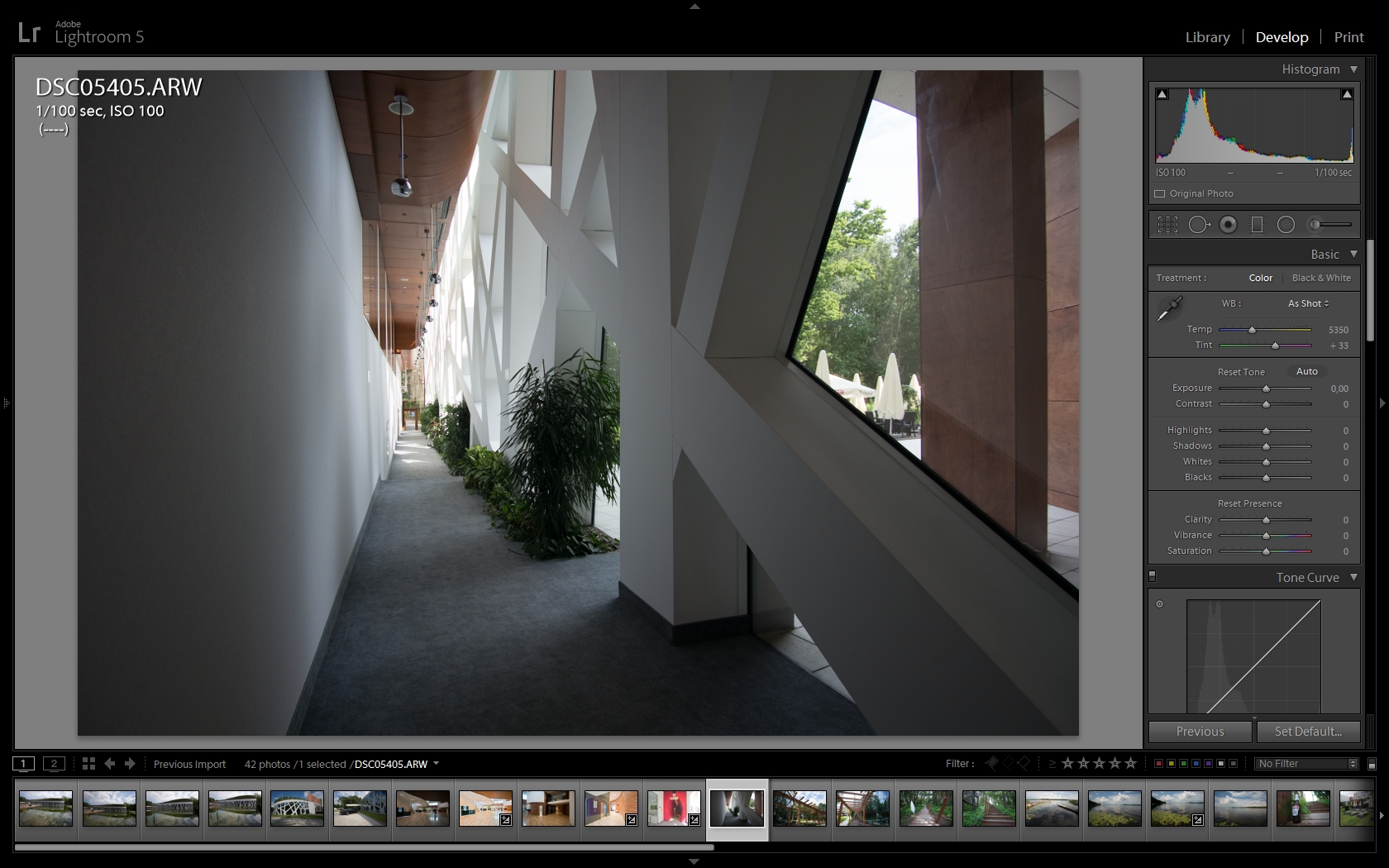Viewport: 1389px width, 868px height.
Task: Toggle highlight clipping indicator in histogram
Action: [x=1347, y=94]
